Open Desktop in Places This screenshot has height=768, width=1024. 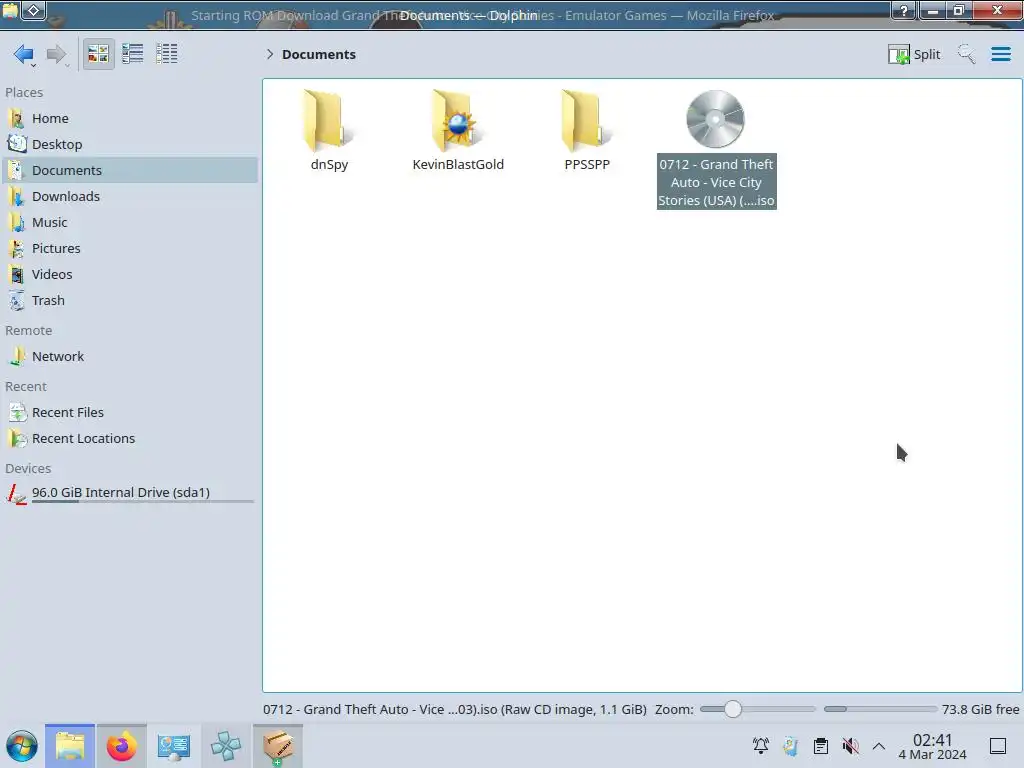tap(129, 144)
